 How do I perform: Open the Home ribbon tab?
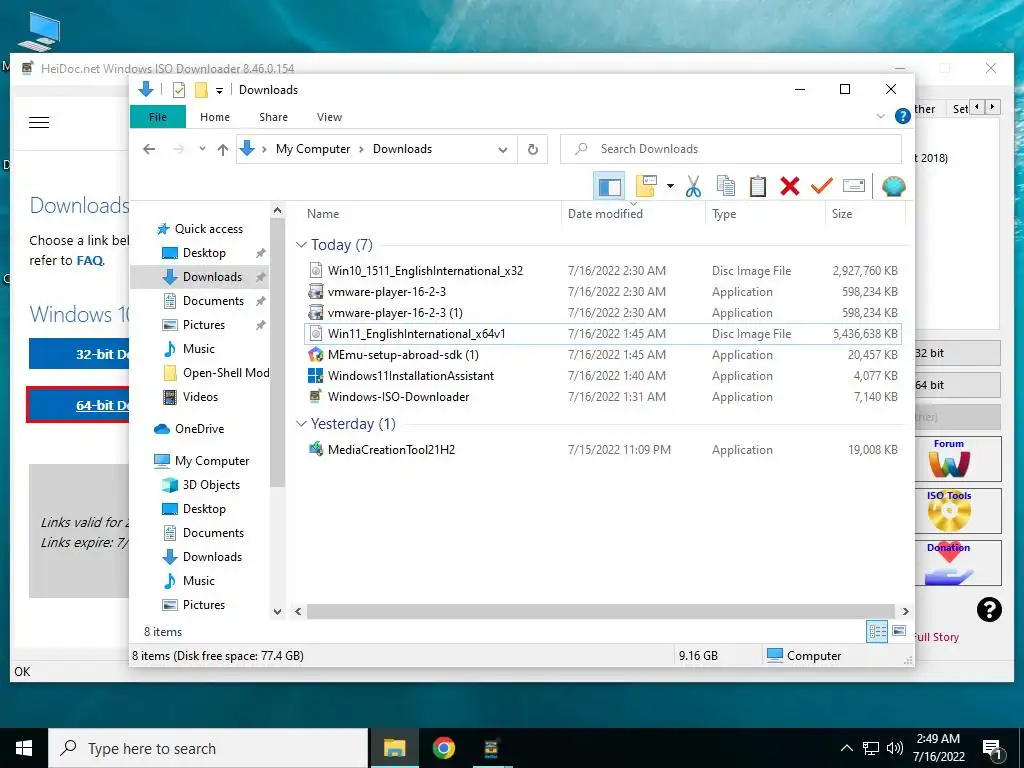pos(215,117)
